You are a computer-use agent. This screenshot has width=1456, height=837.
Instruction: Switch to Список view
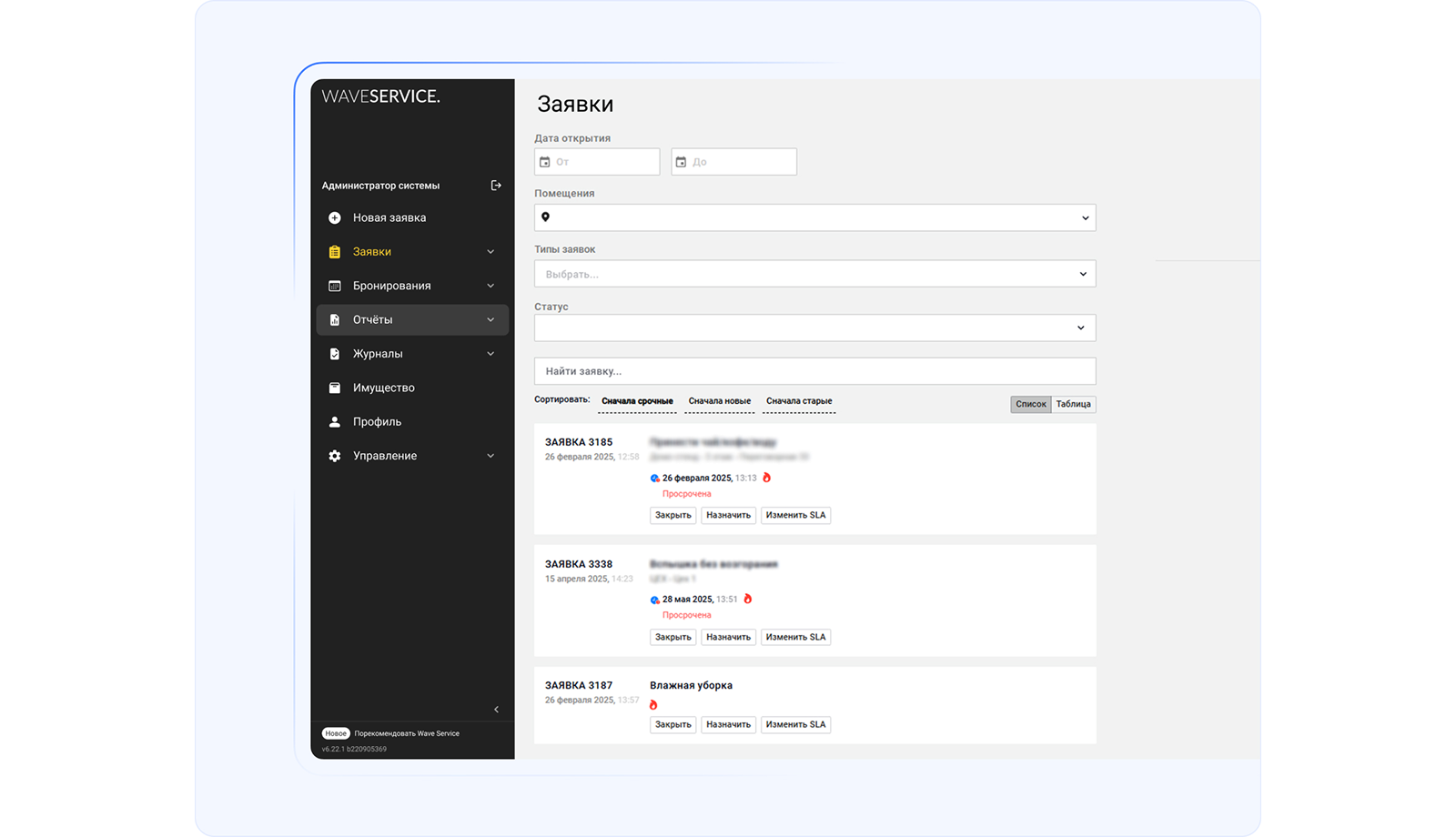[1030, 404]
